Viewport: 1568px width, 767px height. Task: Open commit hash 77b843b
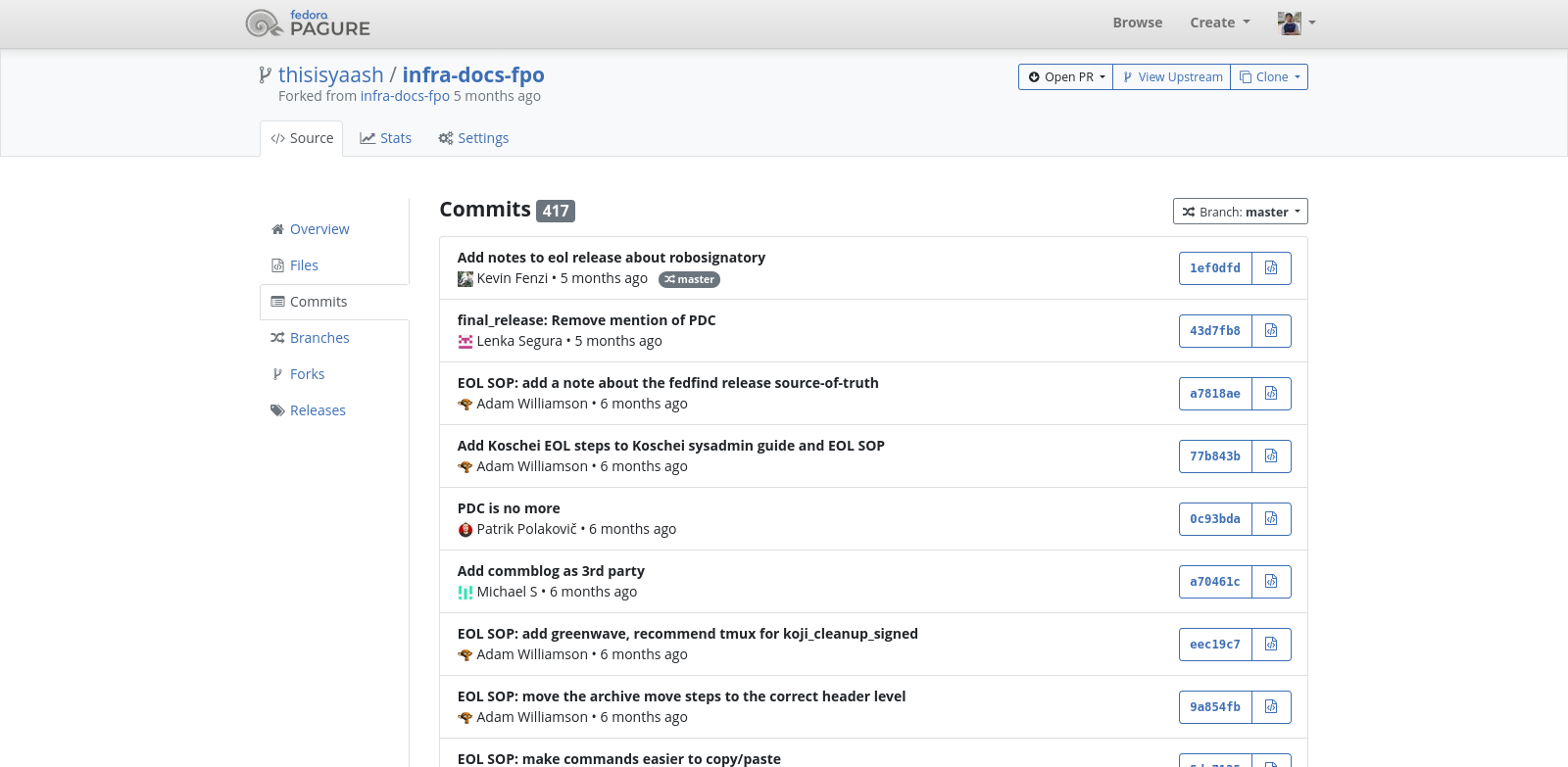pos(1215,456)
